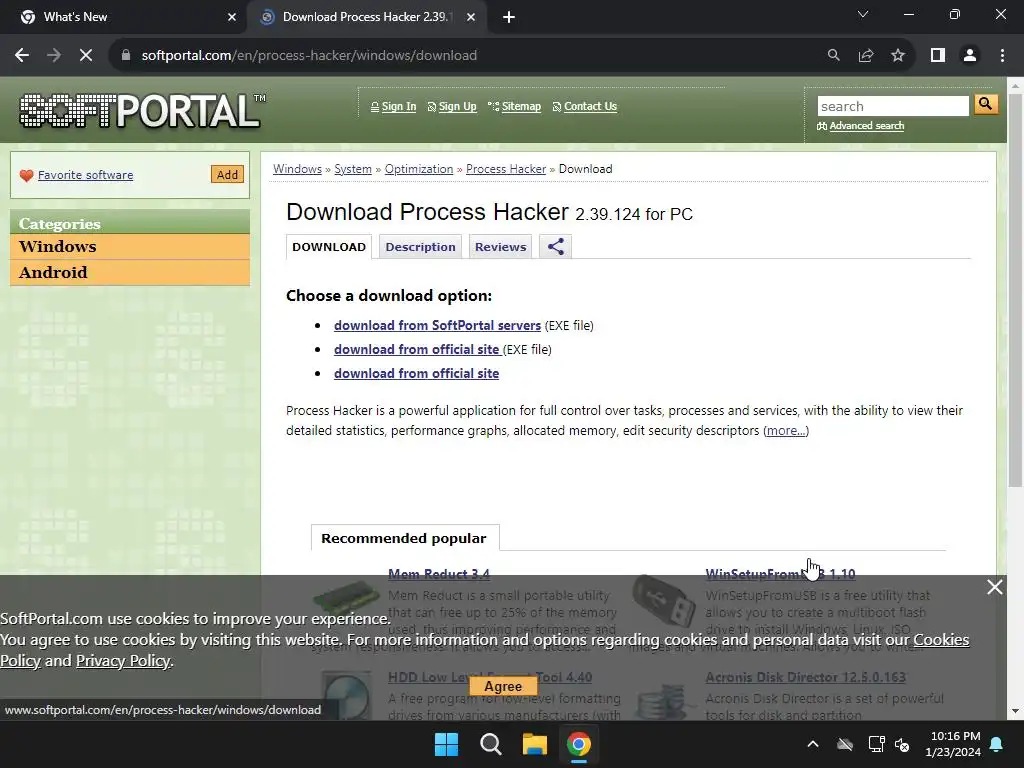Go to System breadcrumb
The image size is (1024, 768).
(353, 169)
